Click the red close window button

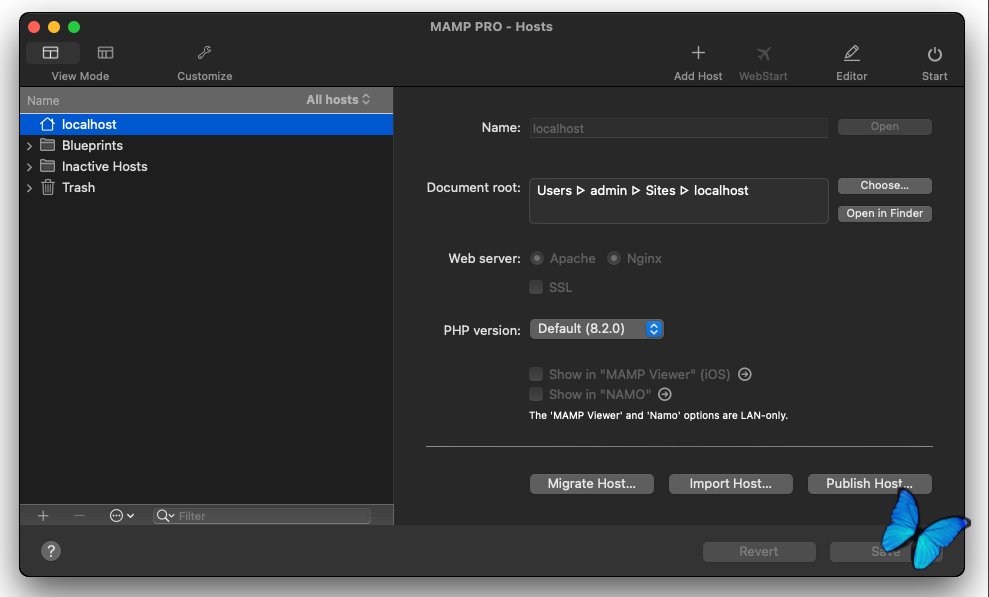(x=34, y=26)
